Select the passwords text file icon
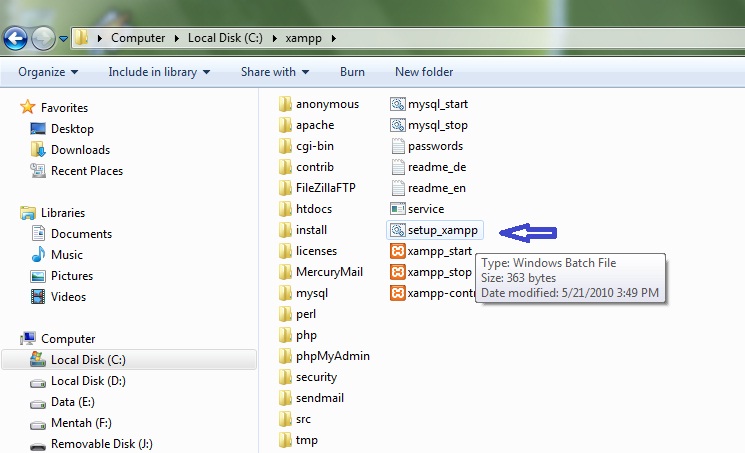The width and height of the screenshot is (745, 453). tap(398, 145)
